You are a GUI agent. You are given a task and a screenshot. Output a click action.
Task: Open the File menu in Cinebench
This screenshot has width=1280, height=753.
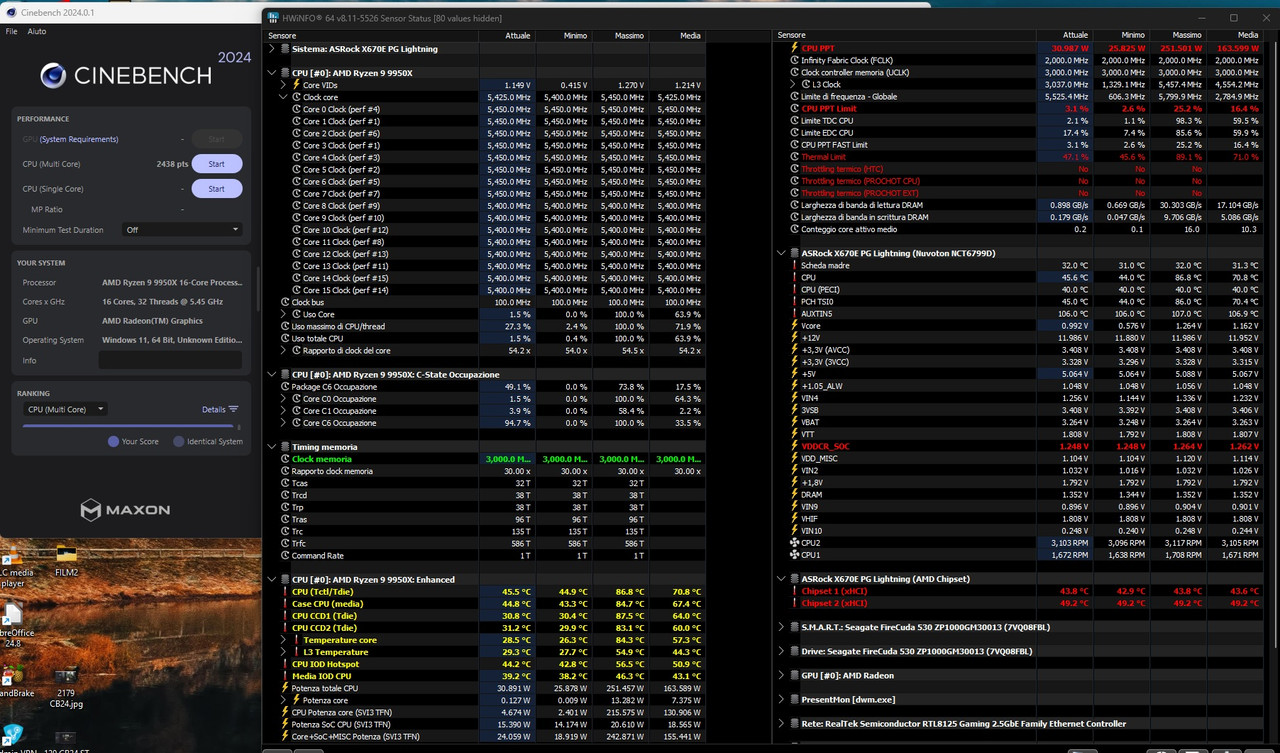tap(12, 32)
